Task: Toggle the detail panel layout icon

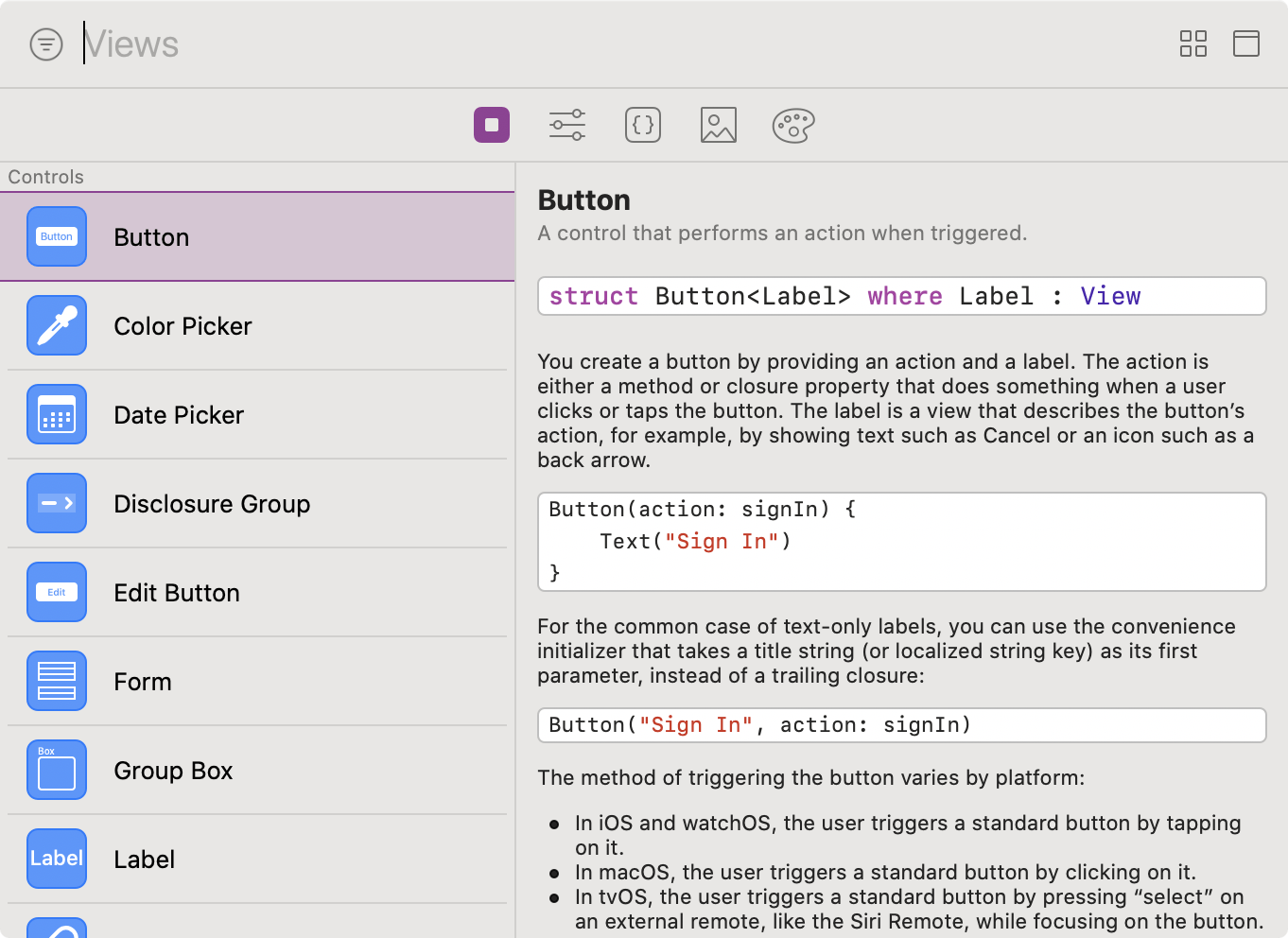Action: 1246,43
